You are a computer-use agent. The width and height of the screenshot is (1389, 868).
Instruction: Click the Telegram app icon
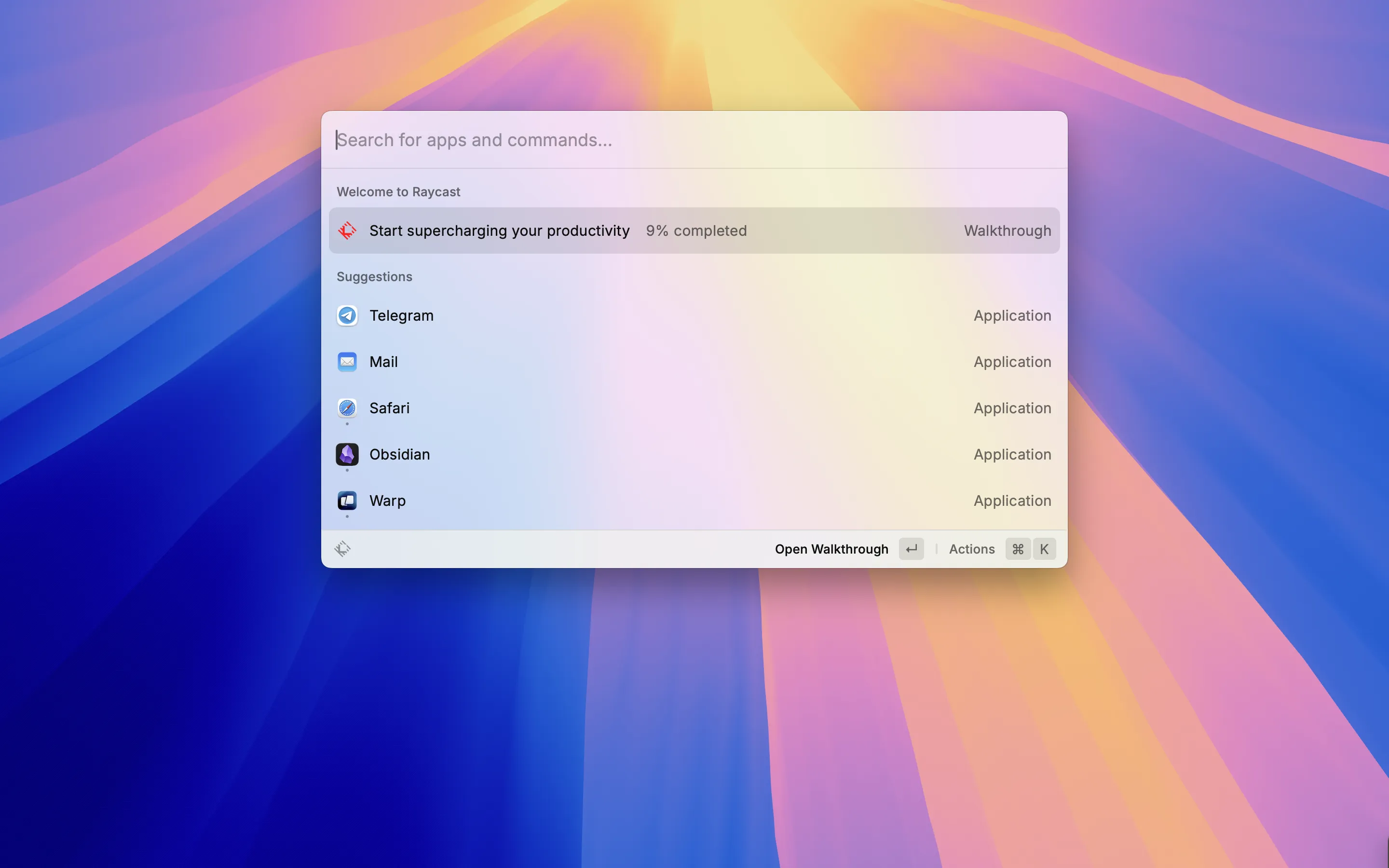(347, 316)
